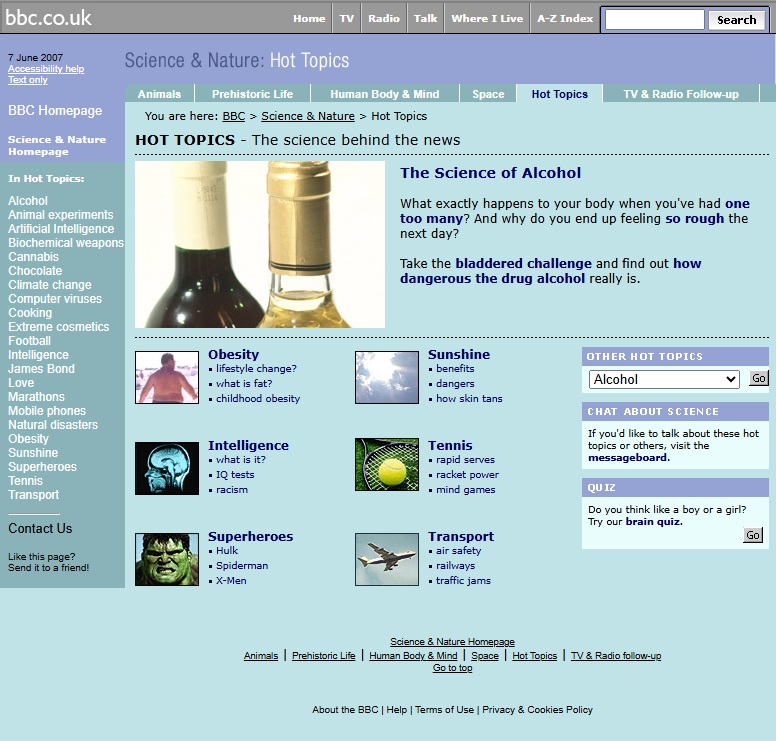Open the Transport airplane thumbnail
776x741 pixels.
point(387,559)
